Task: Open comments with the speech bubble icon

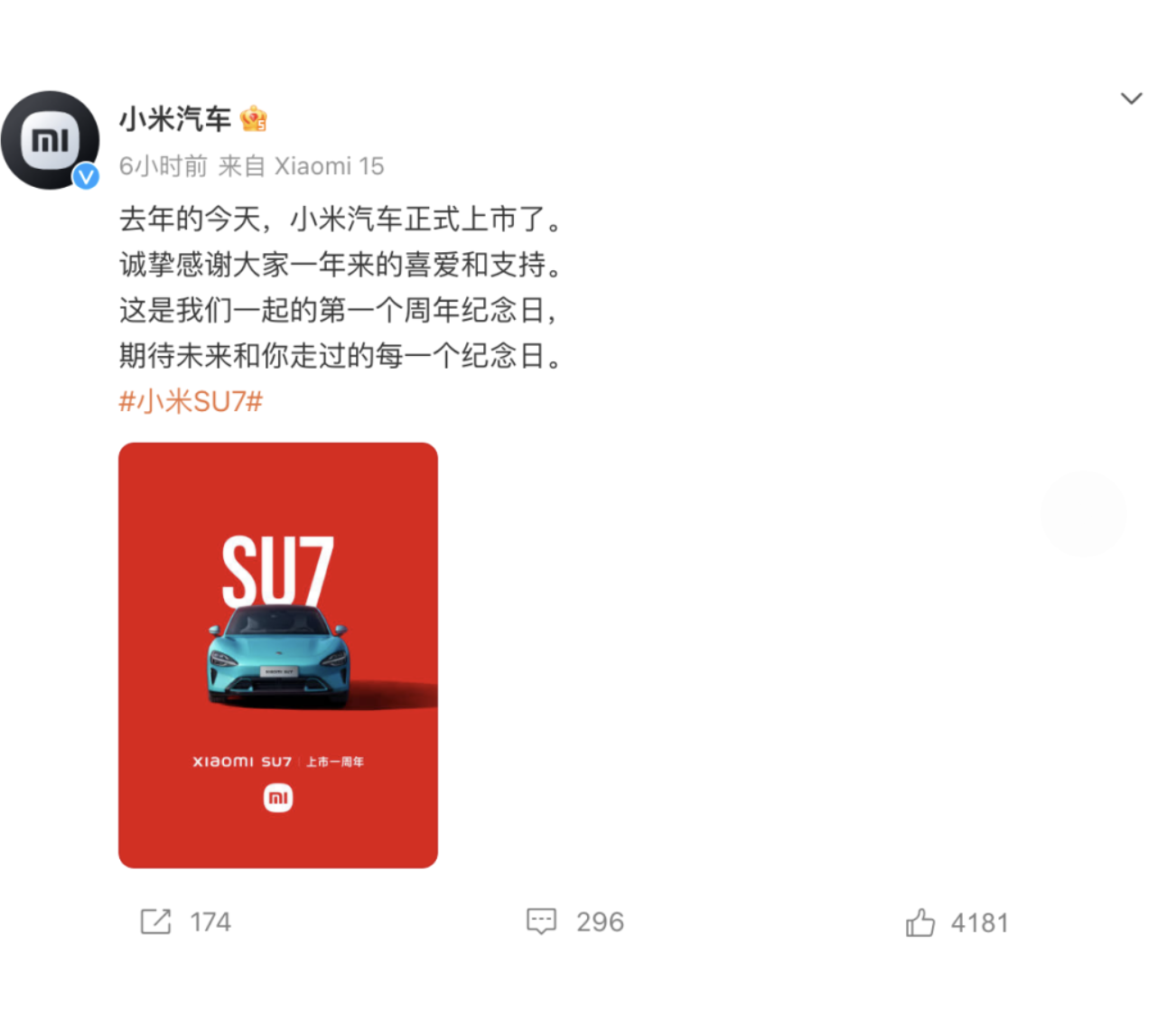Action: point(541,921)
